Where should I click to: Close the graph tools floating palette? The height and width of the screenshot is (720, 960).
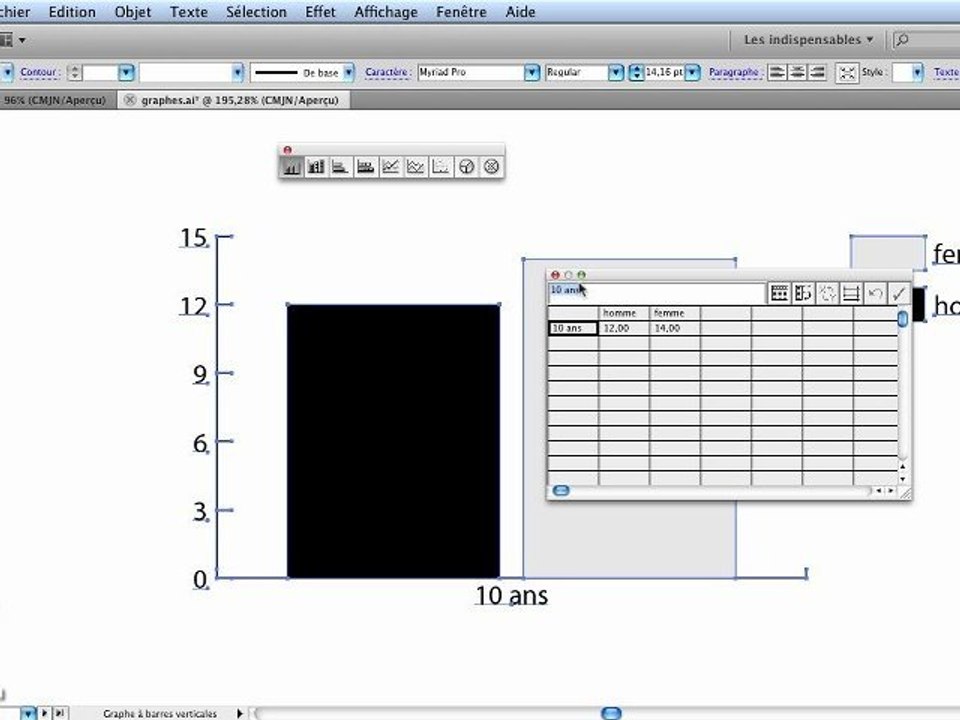288,150
